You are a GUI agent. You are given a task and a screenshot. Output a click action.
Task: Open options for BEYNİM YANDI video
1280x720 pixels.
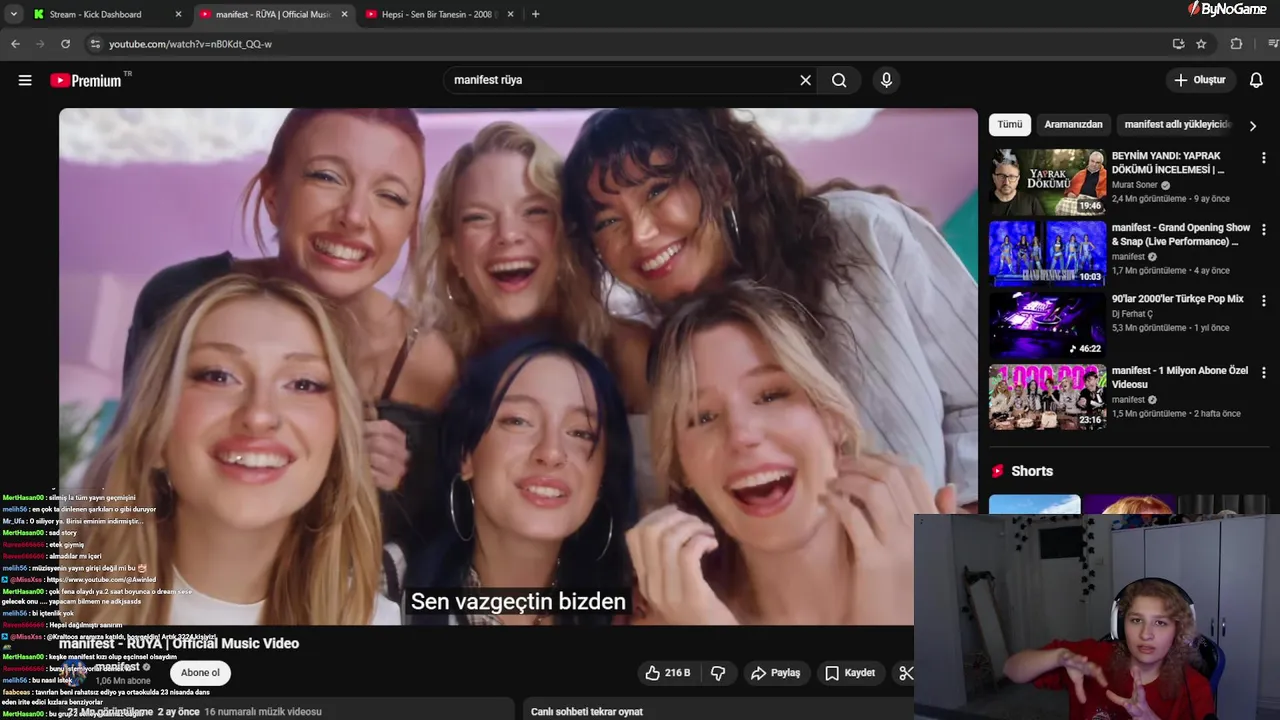1263,158
